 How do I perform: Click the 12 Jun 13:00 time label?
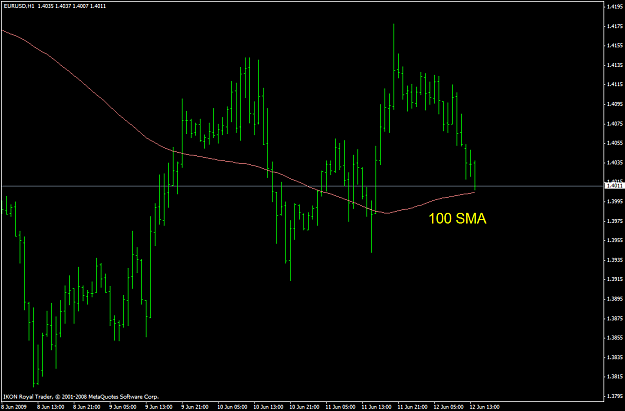click(x=484, y=407)
